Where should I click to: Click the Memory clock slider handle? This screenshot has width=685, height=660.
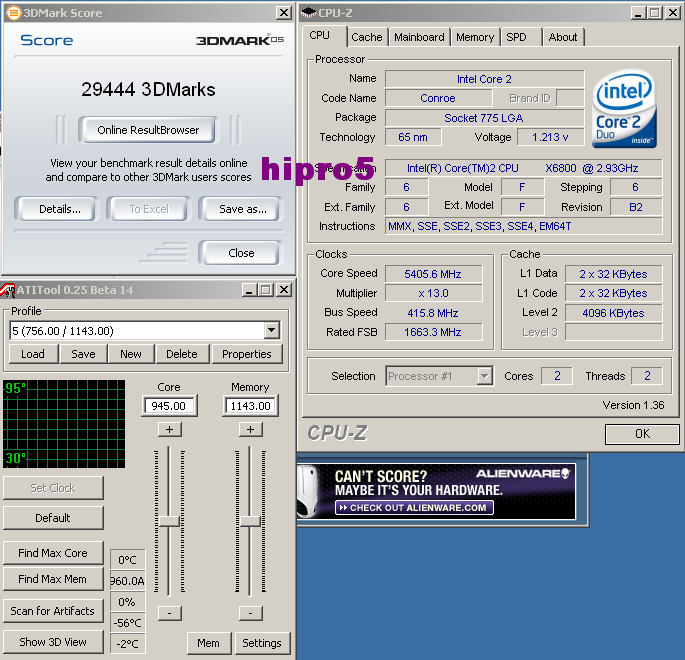tap(250, 521)
